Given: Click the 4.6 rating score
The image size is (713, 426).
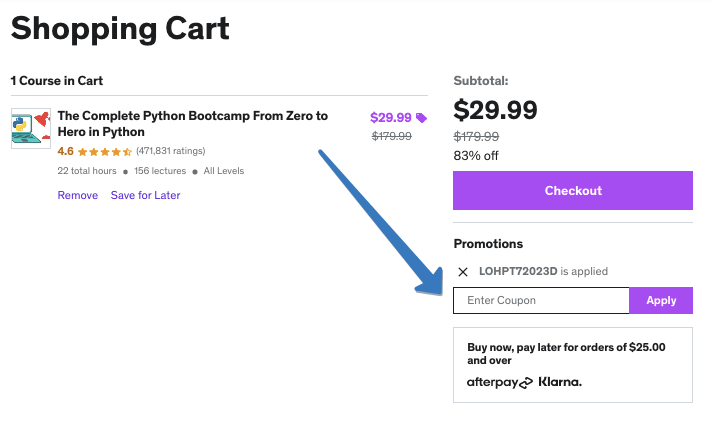Looking at the screenshot, I should tap(66, 152).
